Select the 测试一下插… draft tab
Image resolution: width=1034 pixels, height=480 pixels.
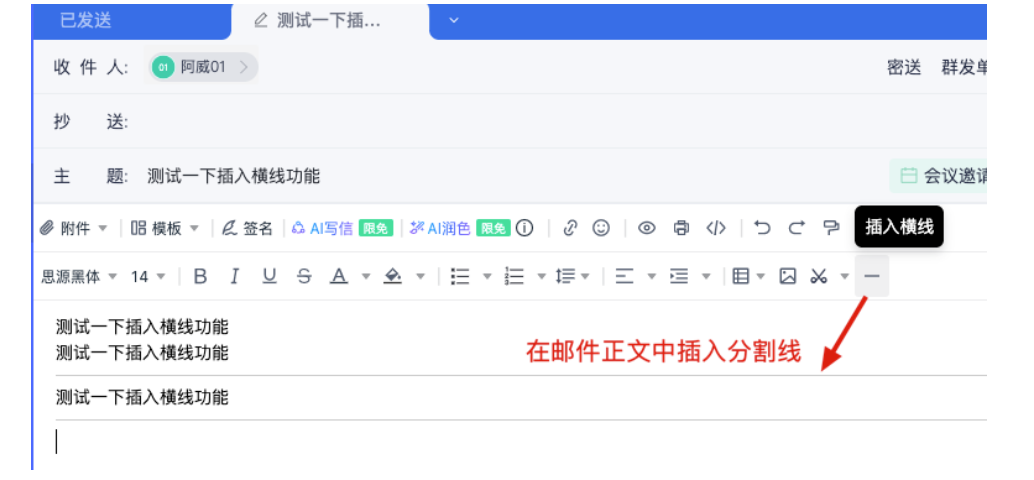(330, 20)
